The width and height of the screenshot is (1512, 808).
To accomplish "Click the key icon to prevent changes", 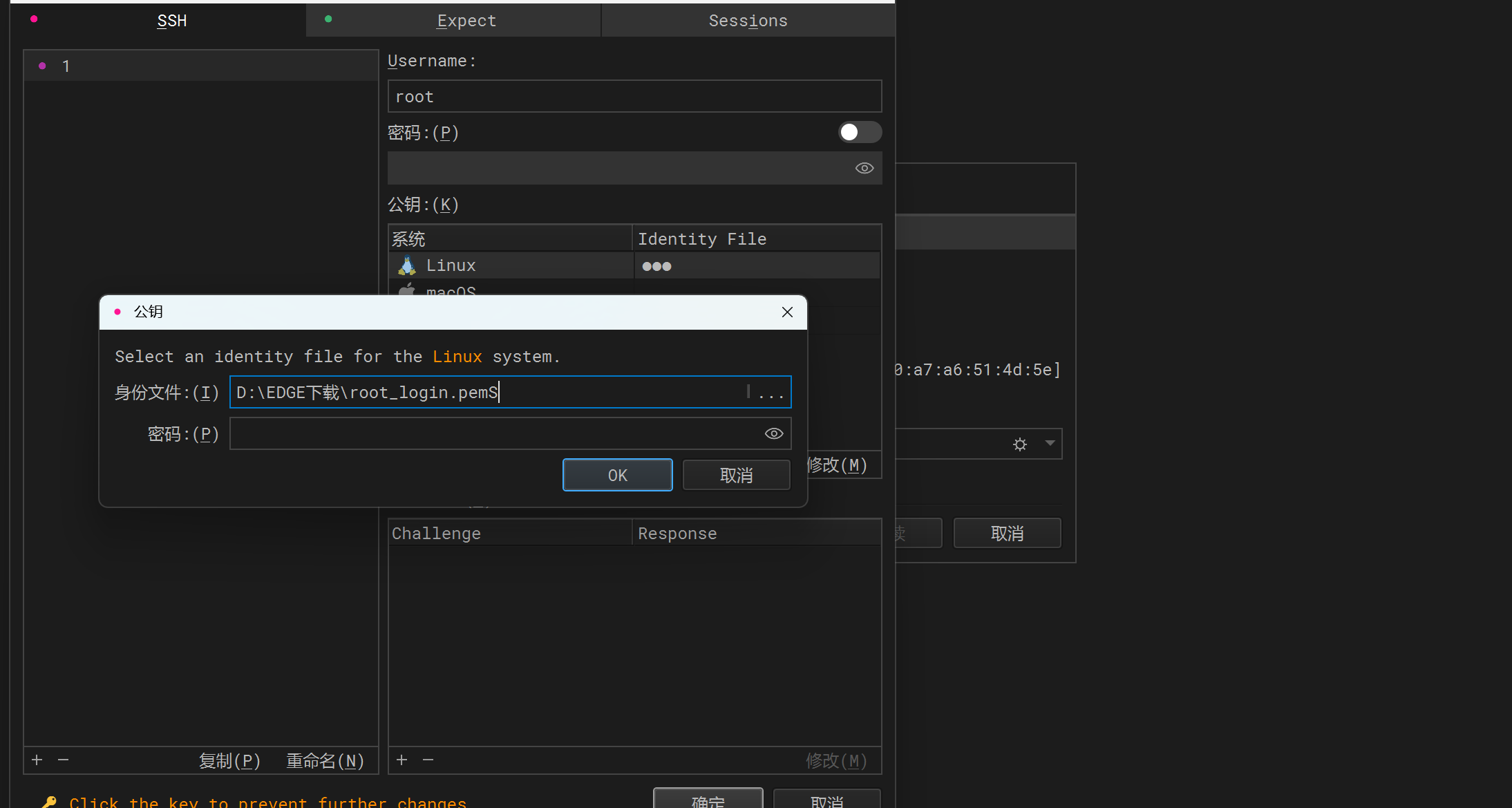I will point(49,802).
